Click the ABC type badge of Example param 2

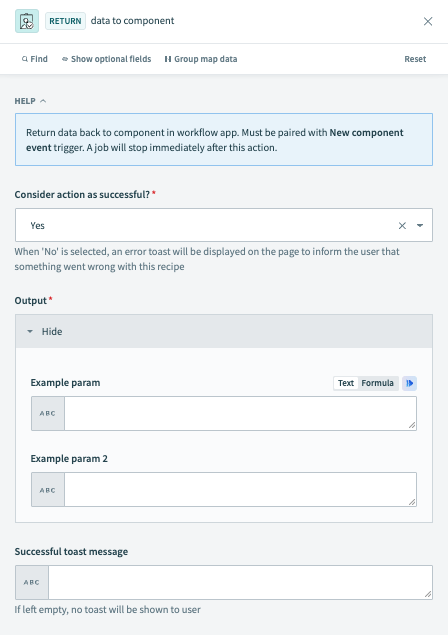point(48,489)
